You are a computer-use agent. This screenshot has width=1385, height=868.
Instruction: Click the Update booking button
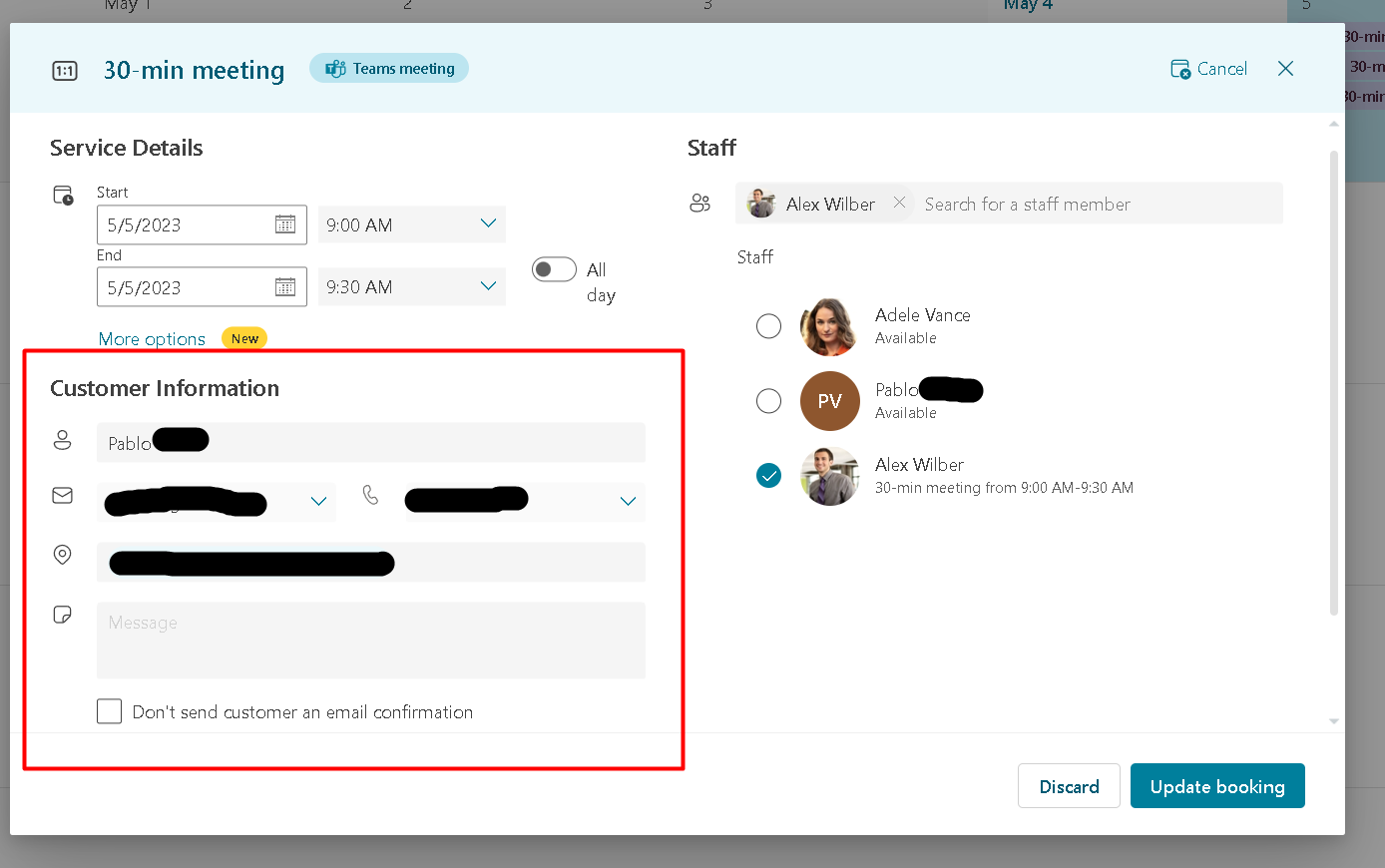(1217, 785)
